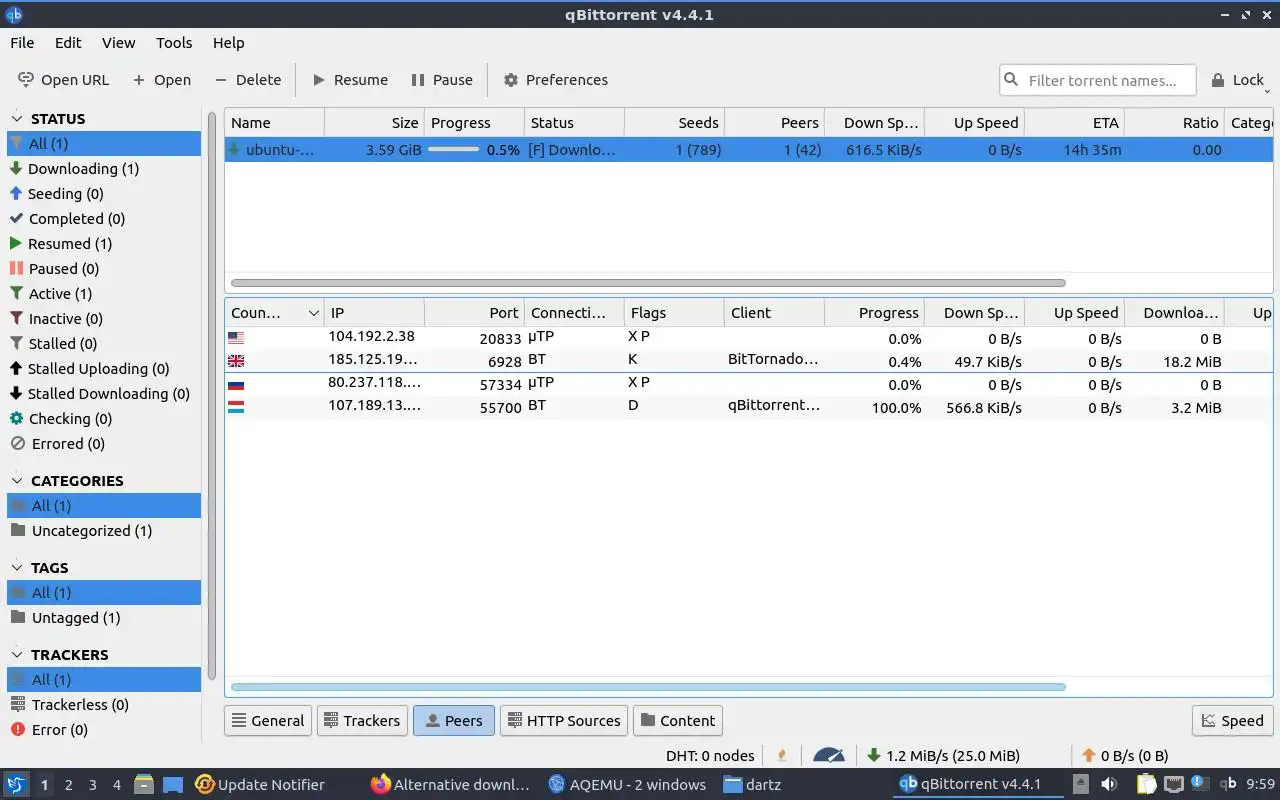This screenshot has width=1280, height=800.
Task: Open the Help menu
Action: tap(228, 43)
